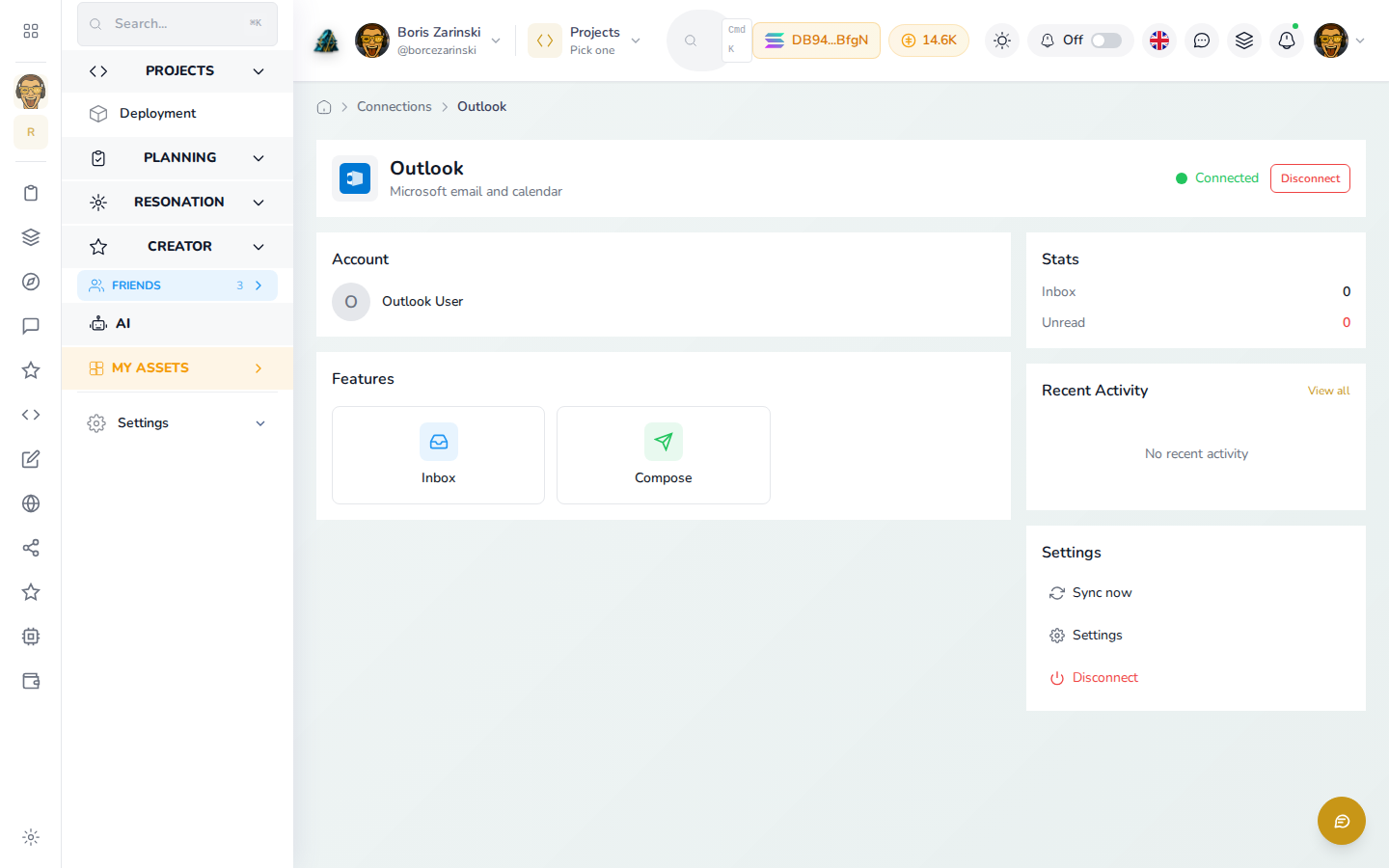Focus the sidebar Search field
This screenshot has width=1389, height=868.
point(177,23)
